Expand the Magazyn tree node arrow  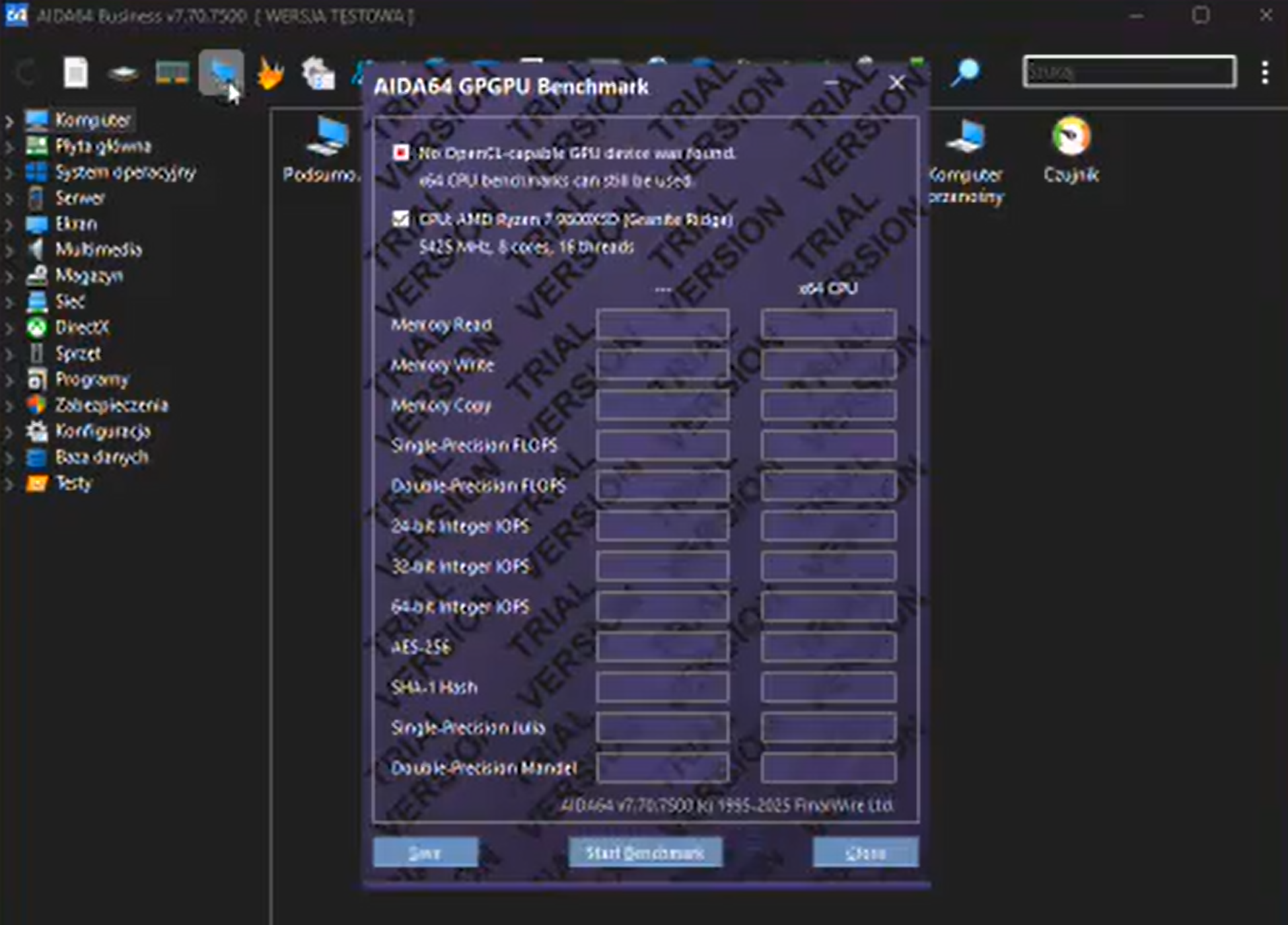point(9,276)
